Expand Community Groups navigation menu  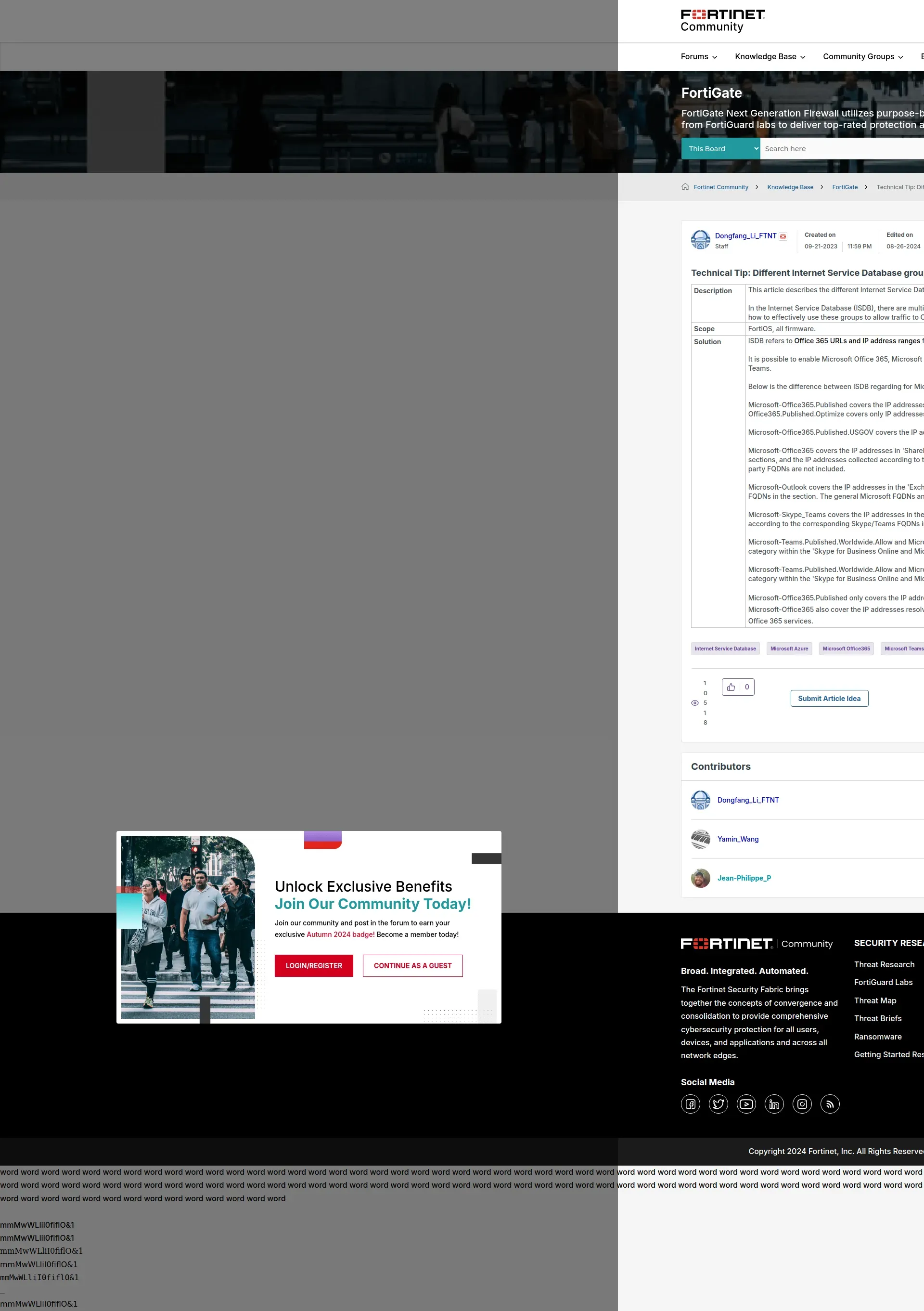(862, 56)
